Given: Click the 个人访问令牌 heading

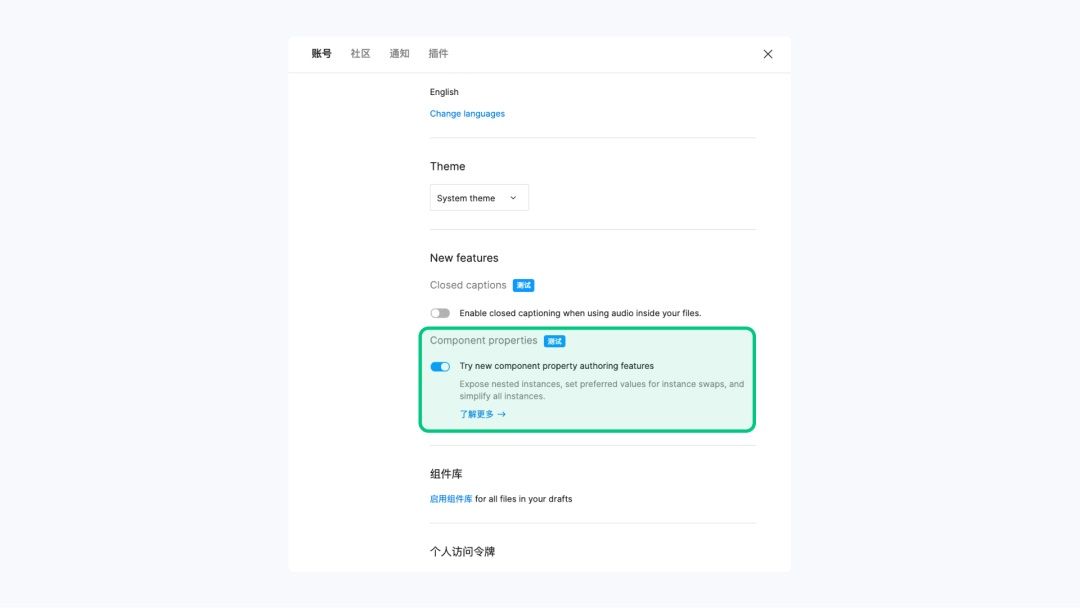Looking at the screenshot, I should (x=462, y=552).
